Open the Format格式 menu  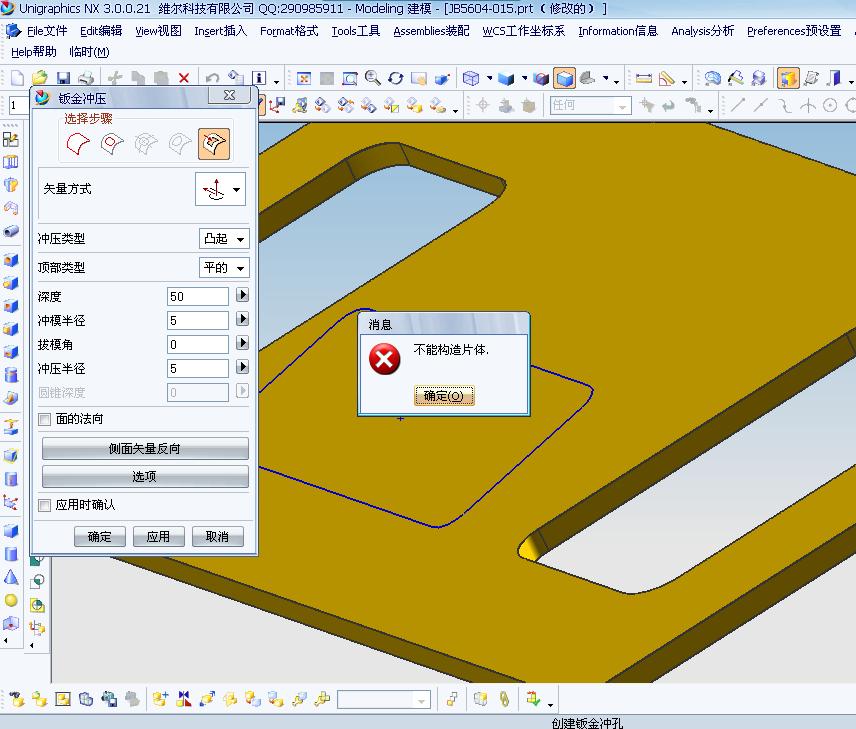click(x=289, y=31)
